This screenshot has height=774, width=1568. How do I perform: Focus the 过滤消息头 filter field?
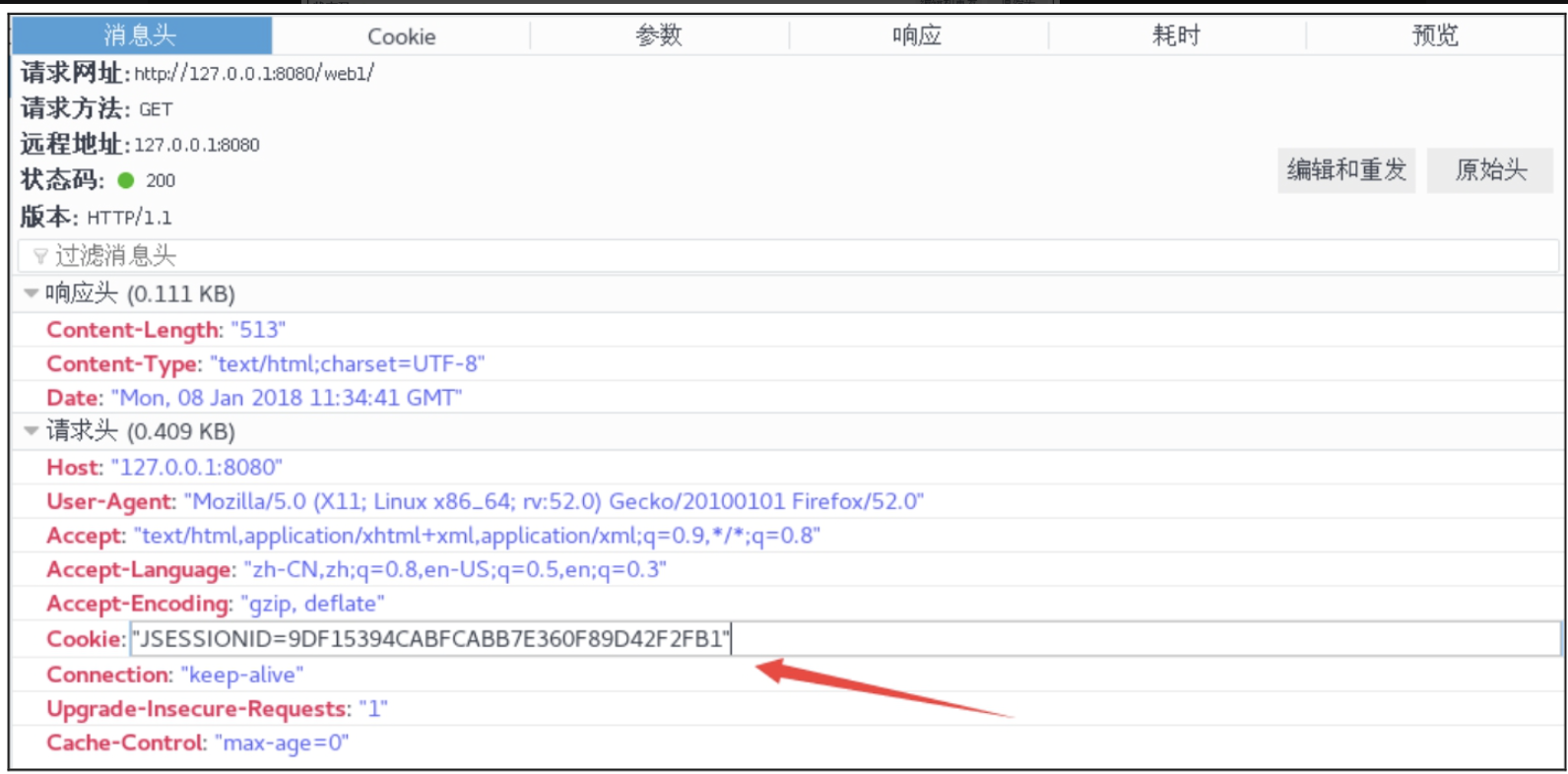click(788, 256)
